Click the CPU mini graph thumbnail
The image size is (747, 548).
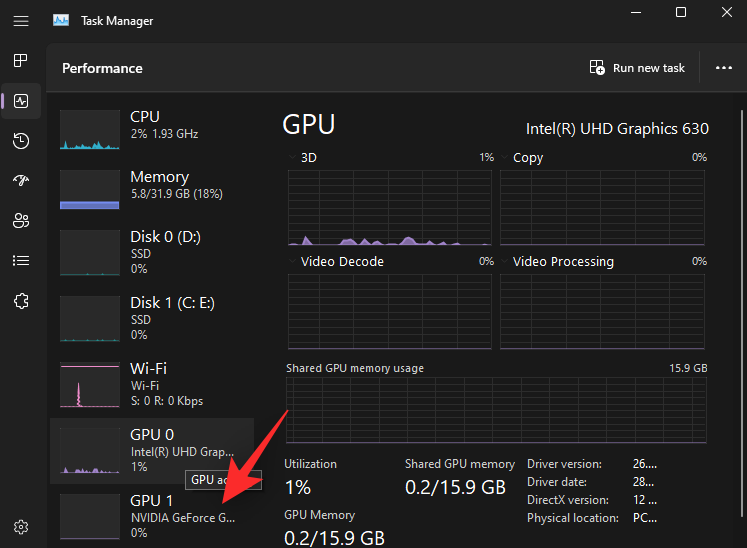click(90, 130)
